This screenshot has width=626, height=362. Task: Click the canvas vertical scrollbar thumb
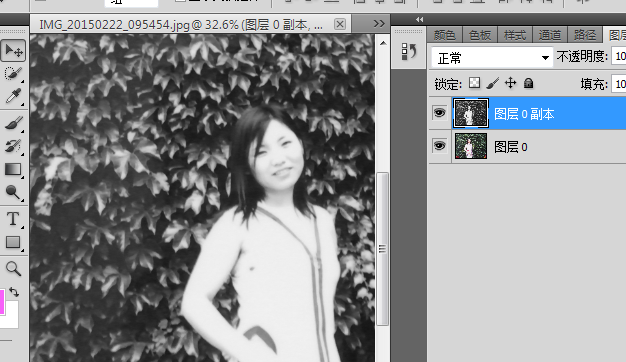click(382, 249)
